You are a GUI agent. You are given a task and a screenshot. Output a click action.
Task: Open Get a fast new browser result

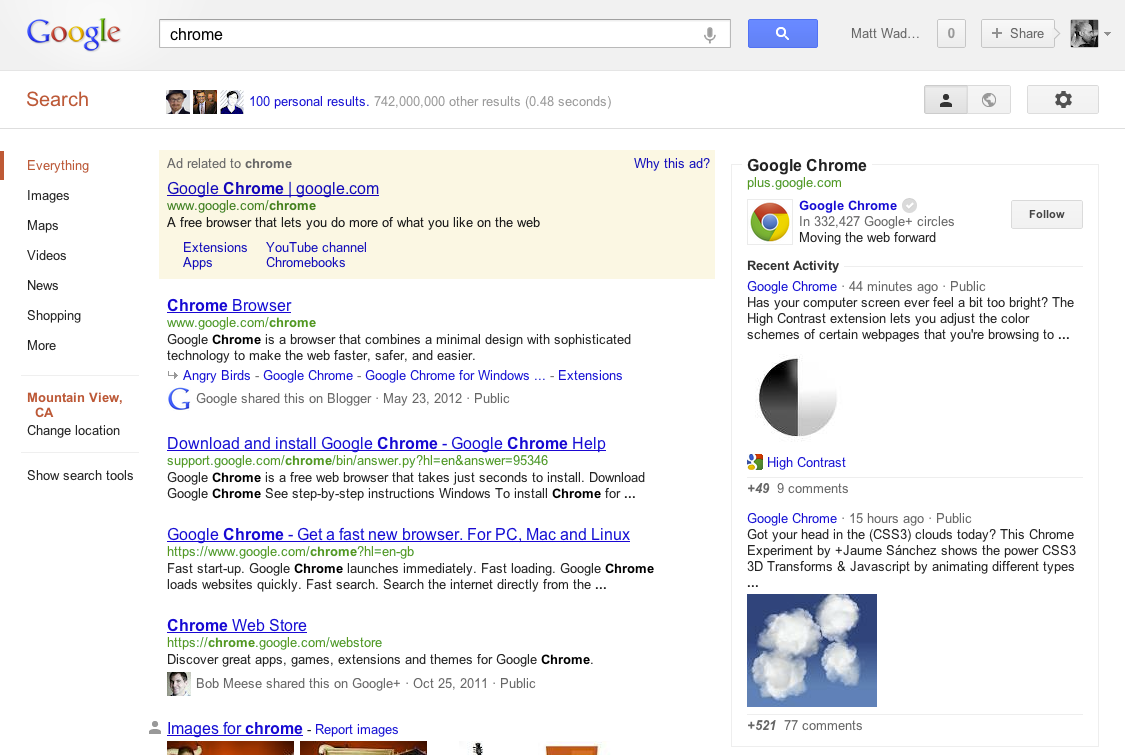398,535
